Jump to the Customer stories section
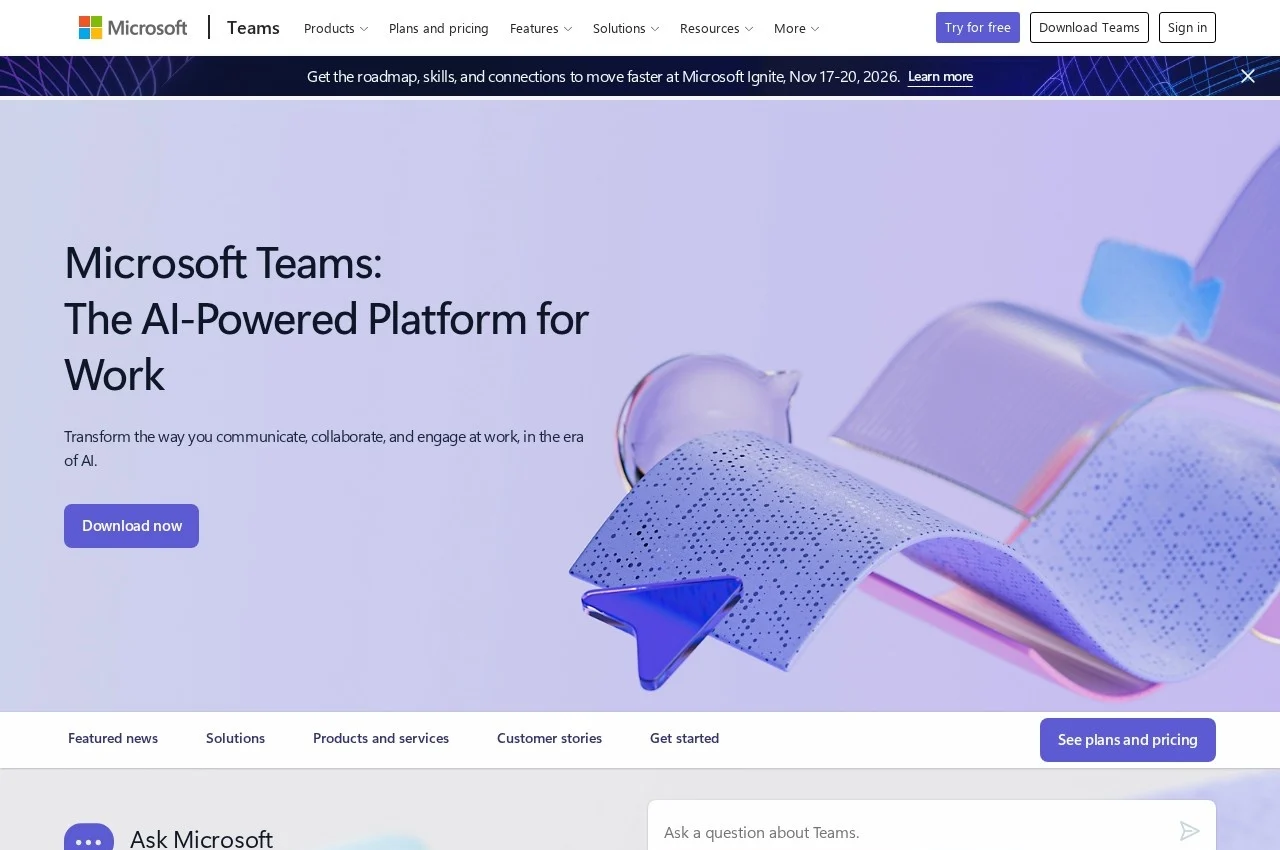 [x=549, y=738]
